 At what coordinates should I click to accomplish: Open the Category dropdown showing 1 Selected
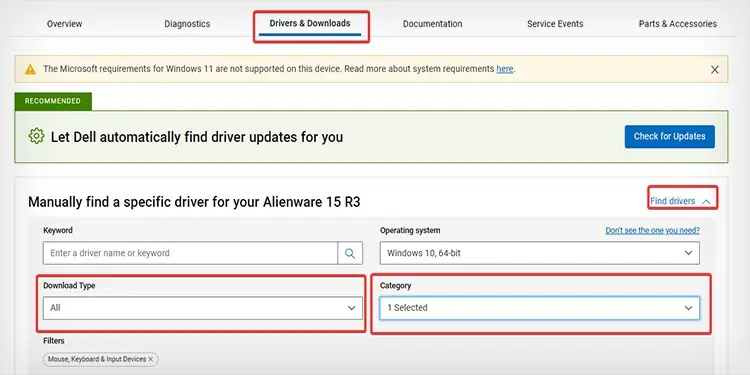(x=540, y=308)
